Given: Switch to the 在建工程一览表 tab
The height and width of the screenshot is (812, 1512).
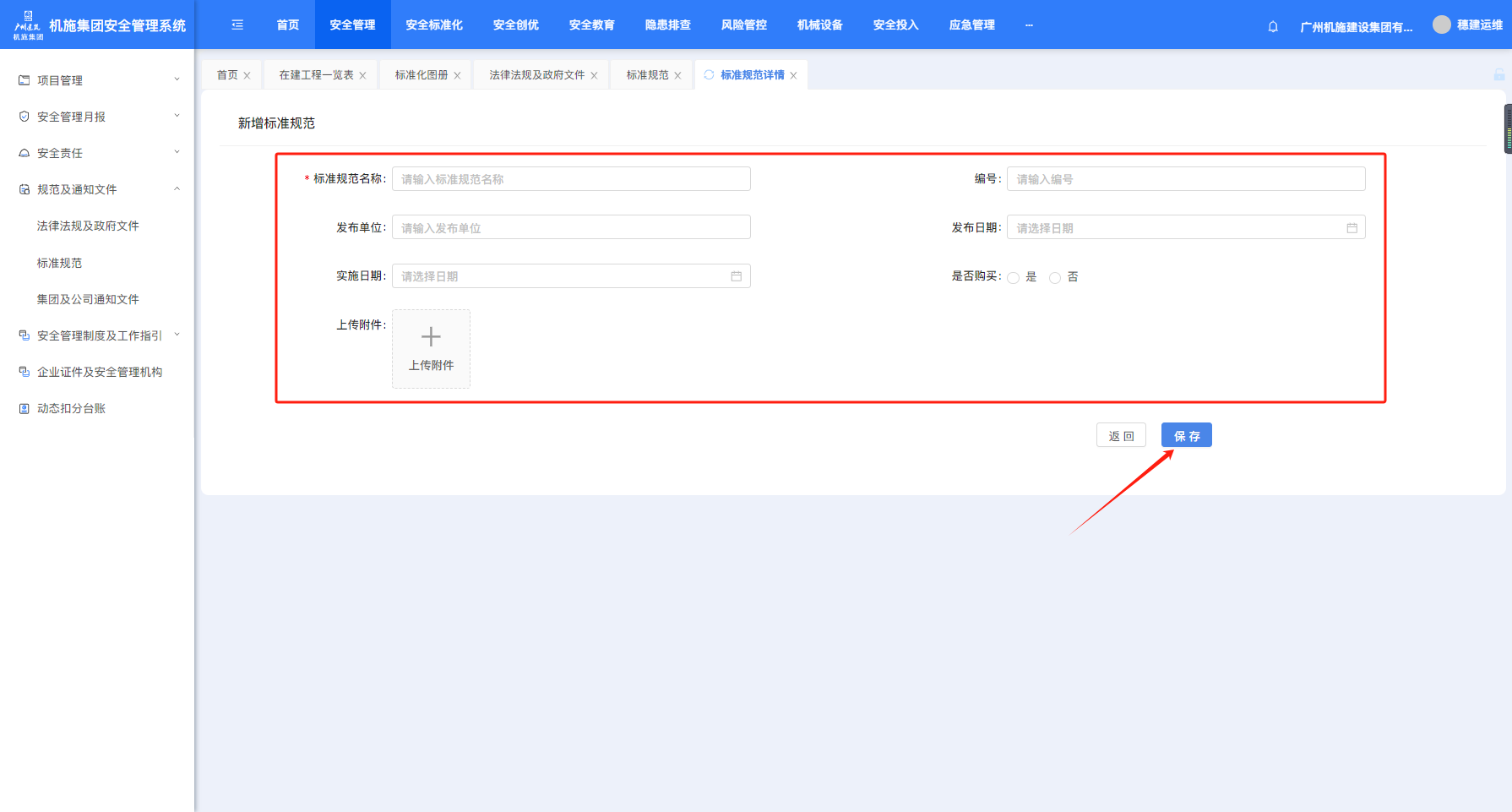Looking at the screenshot, I should [x=316, y=75].
